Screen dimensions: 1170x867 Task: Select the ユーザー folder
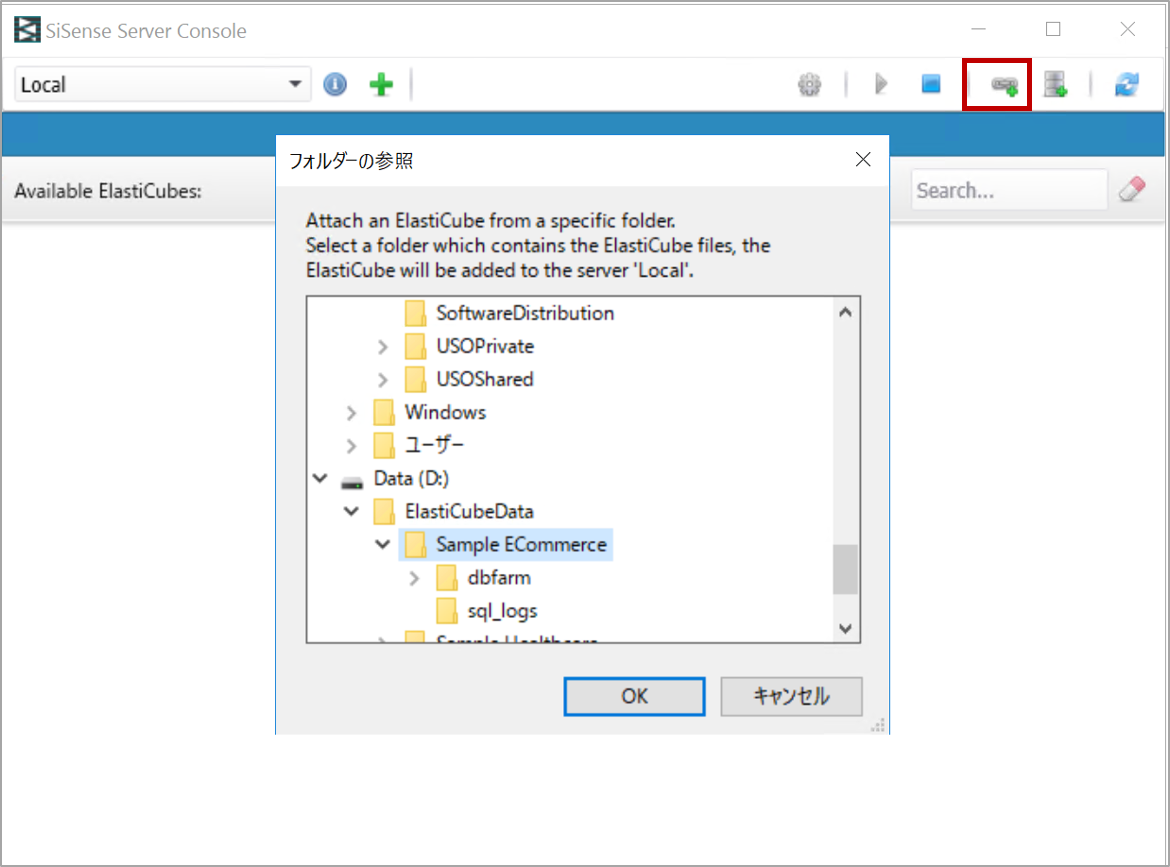[x=434, y=445]
